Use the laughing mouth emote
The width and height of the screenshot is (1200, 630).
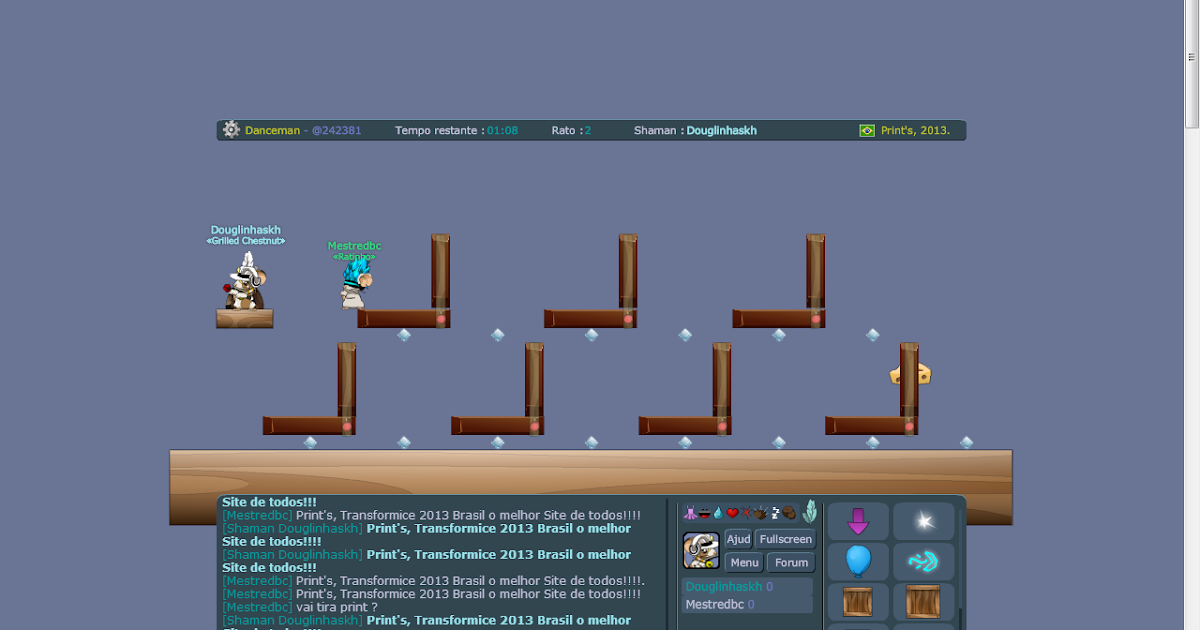(x=704, y=514)
